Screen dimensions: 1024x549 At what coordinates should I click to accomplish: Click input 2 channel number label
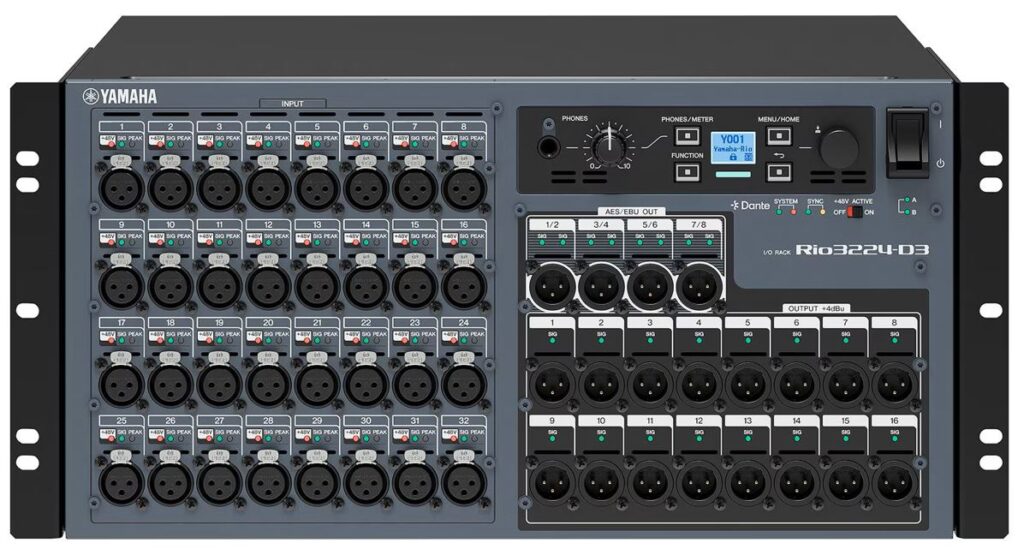(170, 127)
